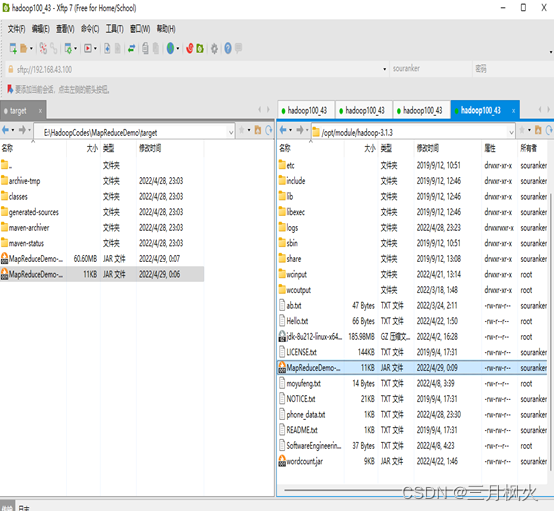
Task: Open the 文件(F) menu
Action: [17, 29]
